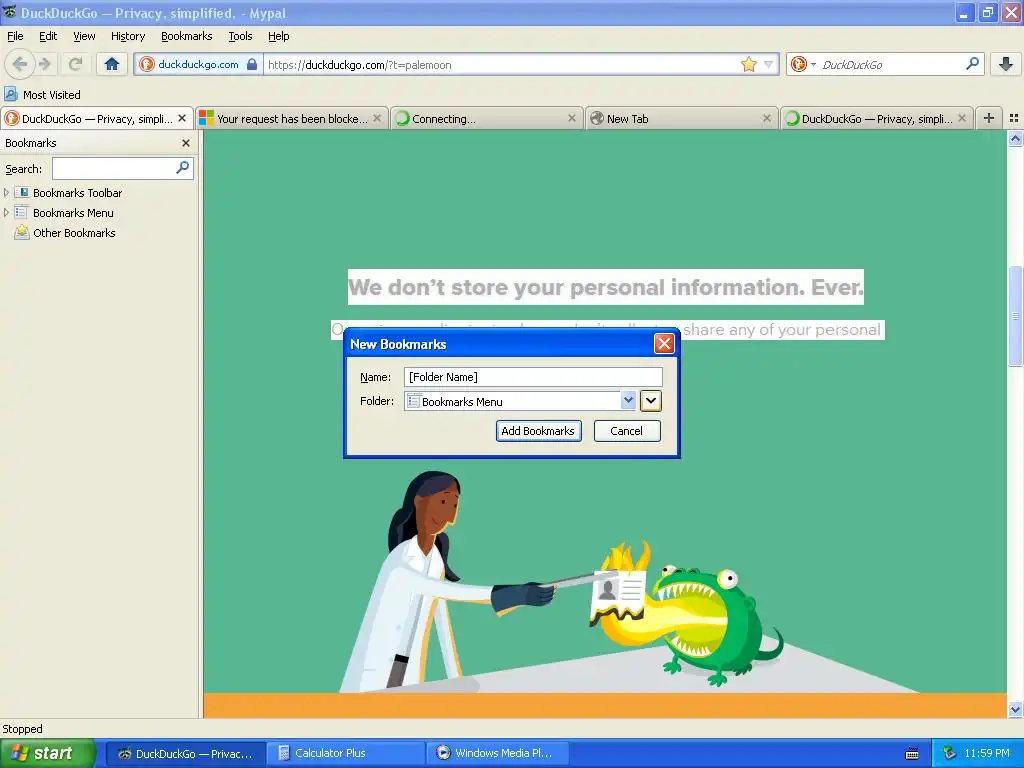Viewport: 1024px width, 768px height.
Task: Go back with the Back arrow button
Action: (19, 64)
